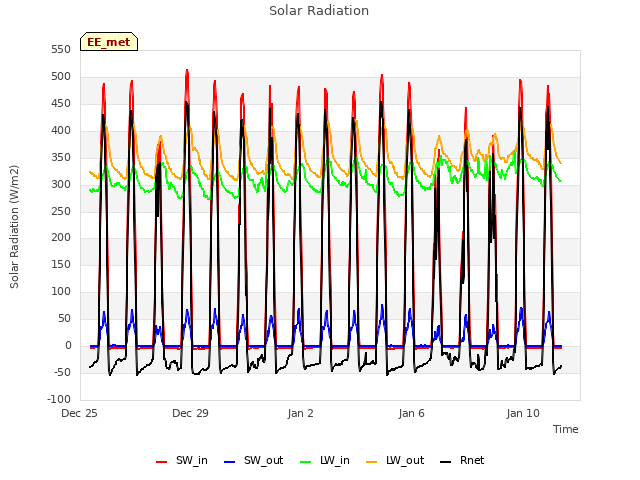640x480 pixels.
Task: Click the Time x-axis label
Action: click(x=566, y=429)
